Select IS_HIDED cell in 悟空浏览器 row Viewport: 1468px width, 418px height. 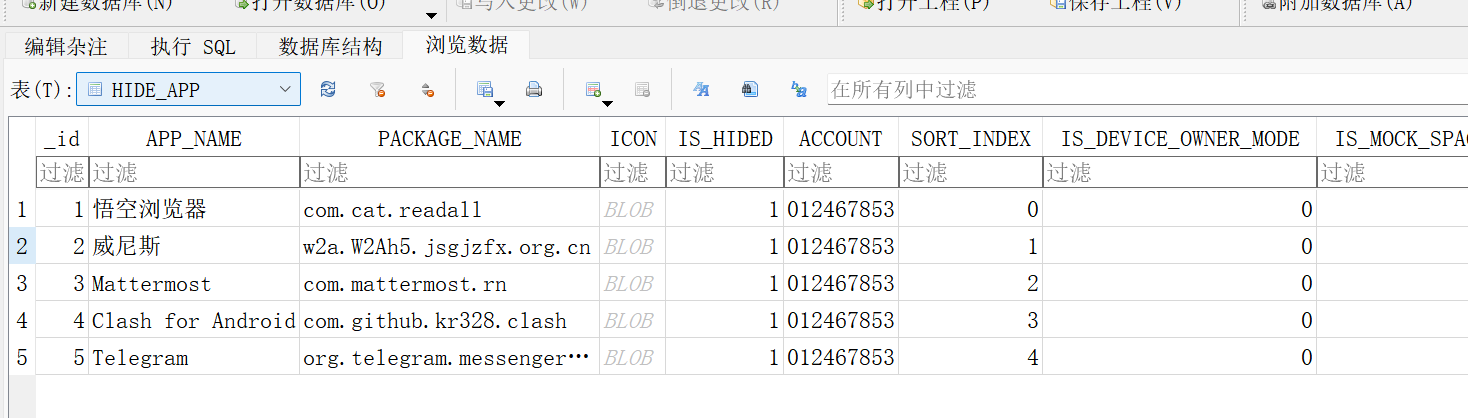[725, 210]
